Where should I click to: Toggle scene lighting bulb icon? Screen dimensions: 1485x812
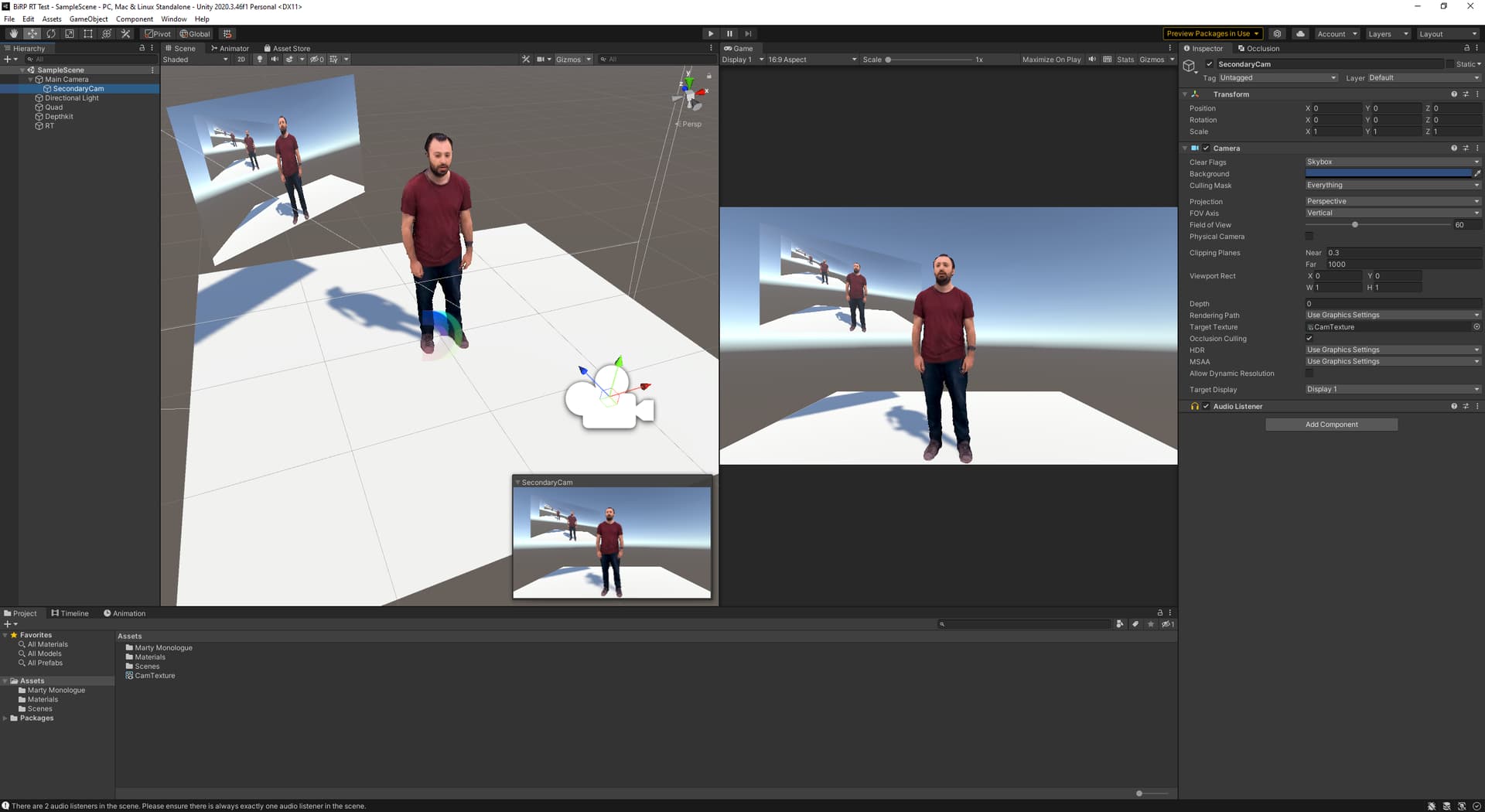point(260,60)
